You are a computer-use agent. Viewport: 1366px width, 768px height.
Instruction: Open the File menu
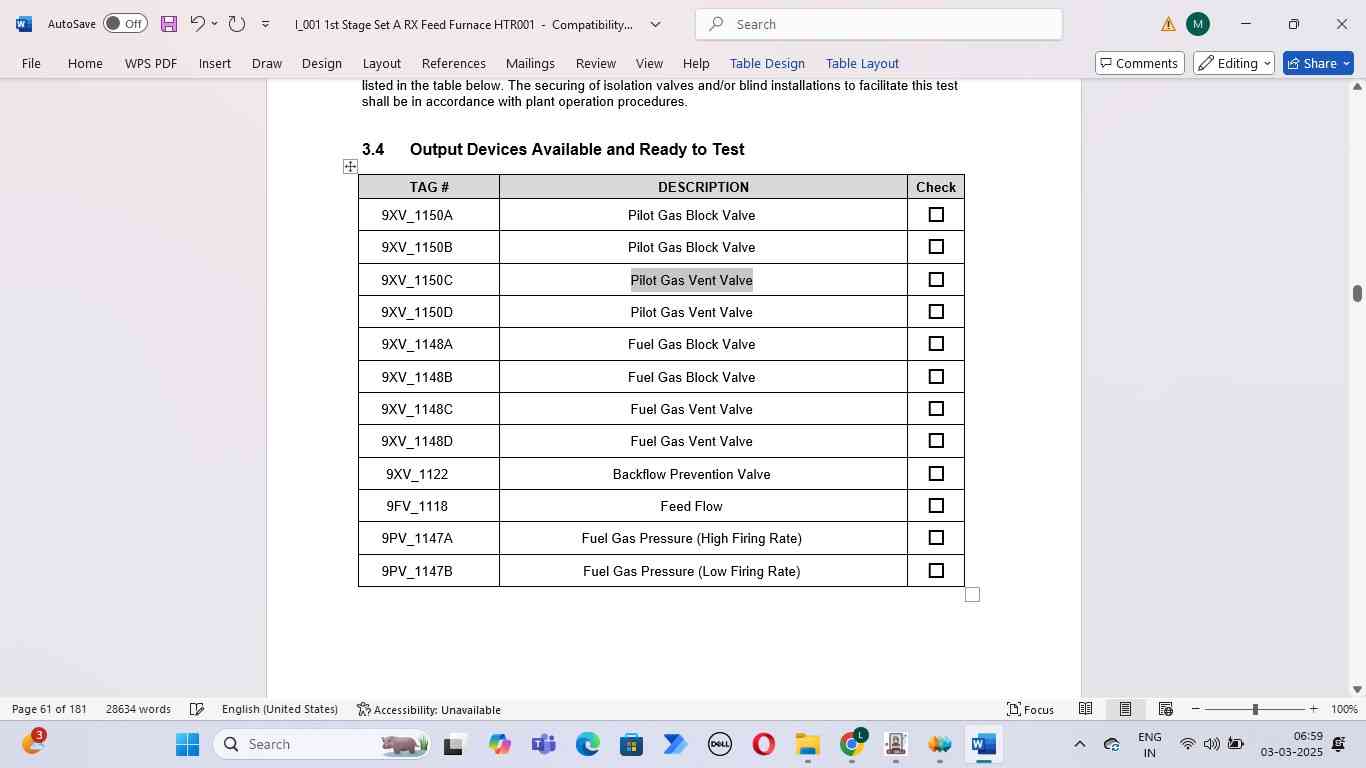(x=31, y=63)
